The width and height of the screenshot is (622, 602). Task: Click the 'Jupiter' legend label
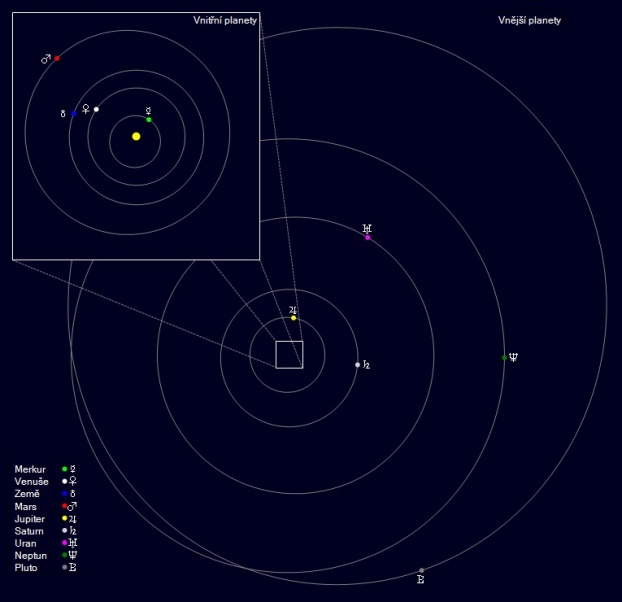[x=29, y=519]
